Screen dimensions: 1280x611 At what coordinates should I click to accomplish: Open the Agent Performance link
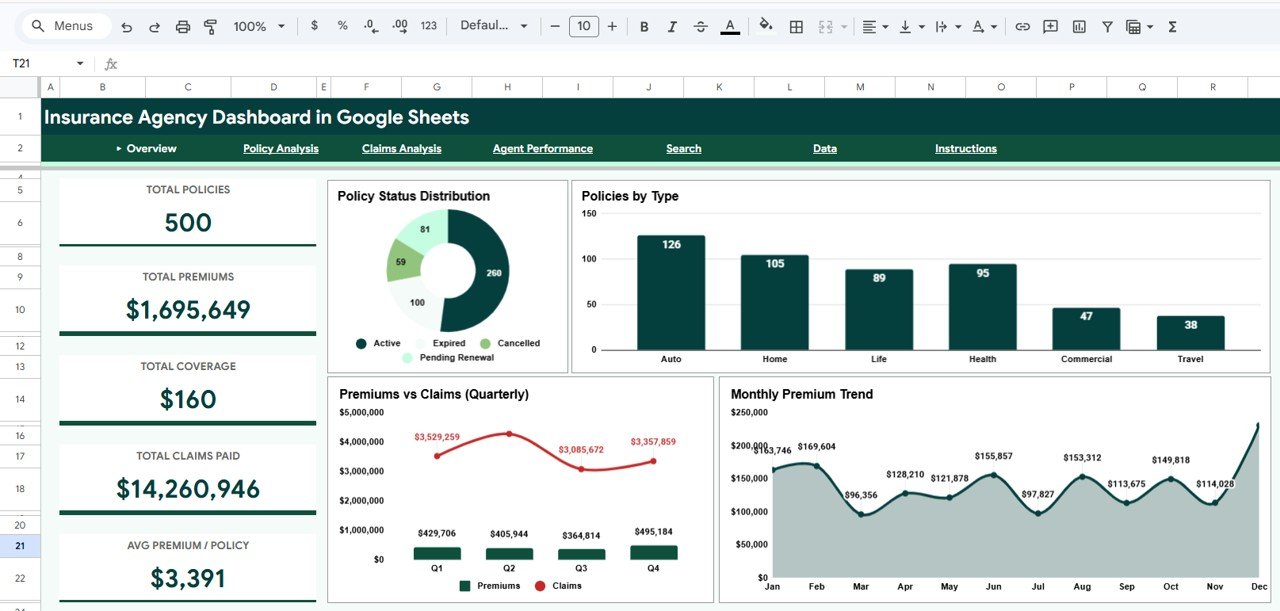(x=542, y=148)
